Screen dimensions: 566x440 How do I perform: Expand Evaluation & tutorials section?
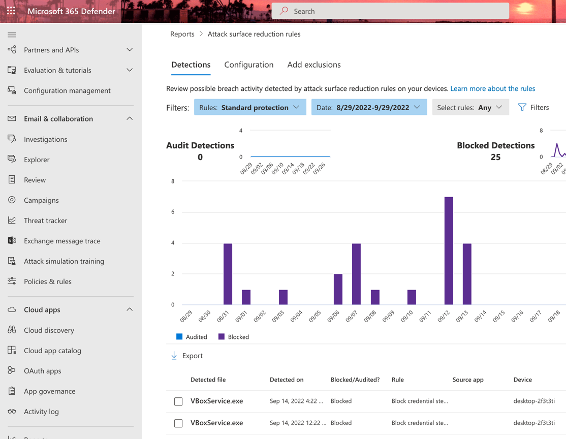tap(130, 70)
